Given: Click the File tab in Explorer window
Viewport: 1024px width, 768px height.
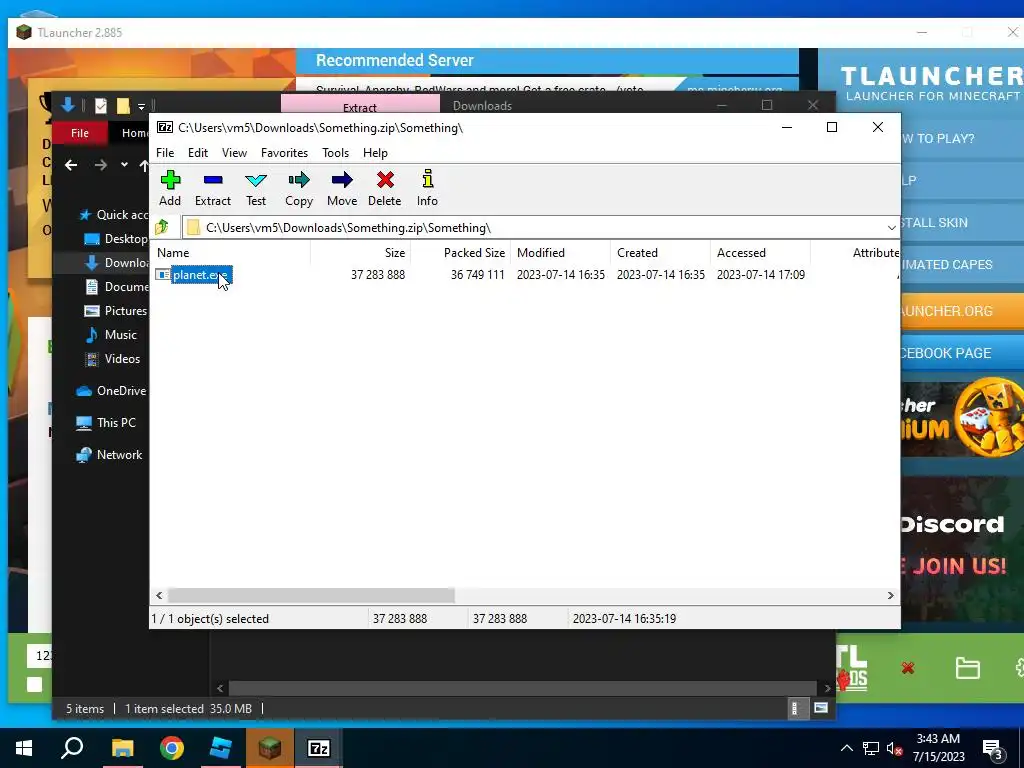Looking at the screenshot, I should pos(80,133).
